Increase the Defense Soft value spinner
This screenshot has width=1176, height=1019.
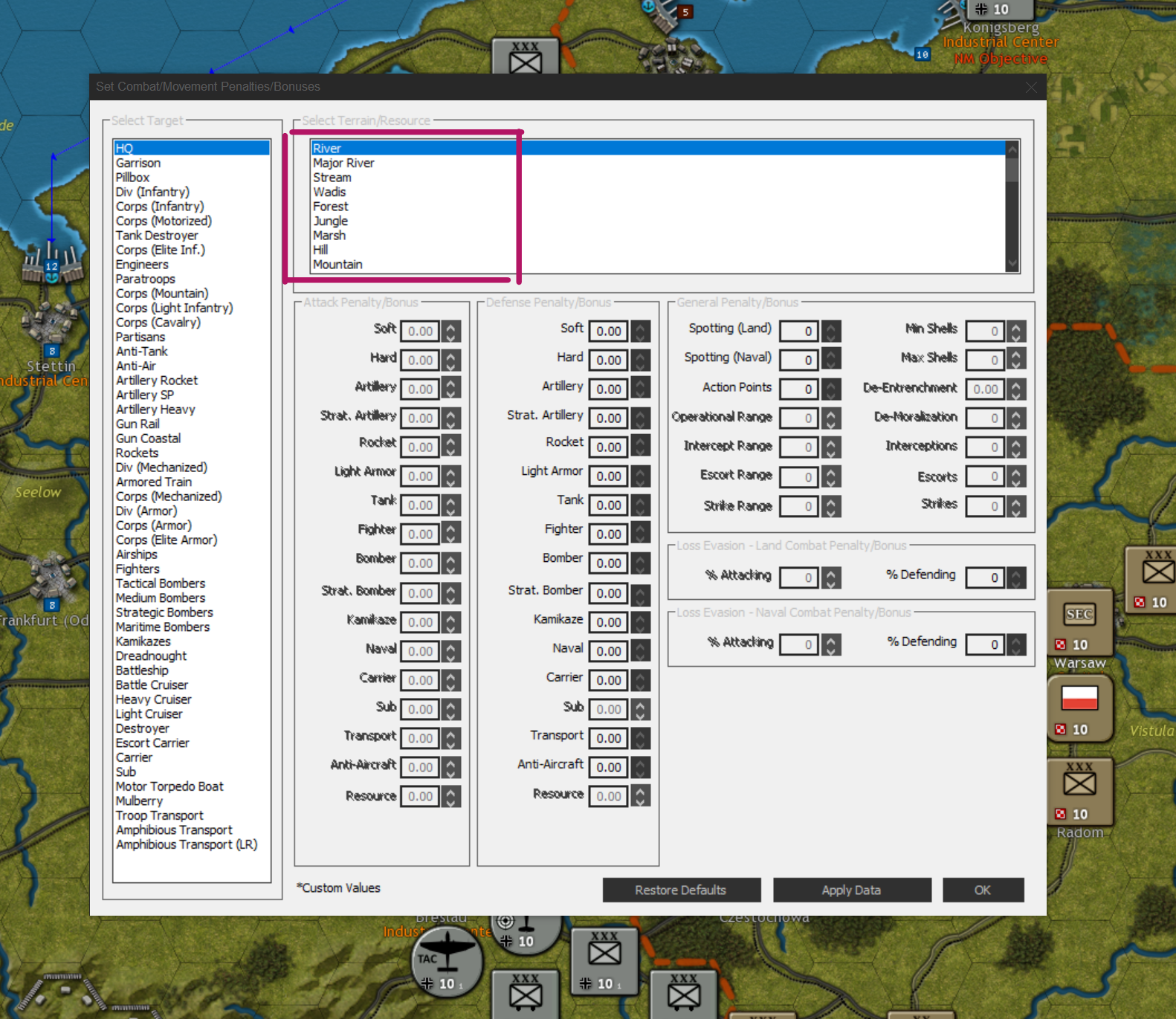click(x=640, y=326)
